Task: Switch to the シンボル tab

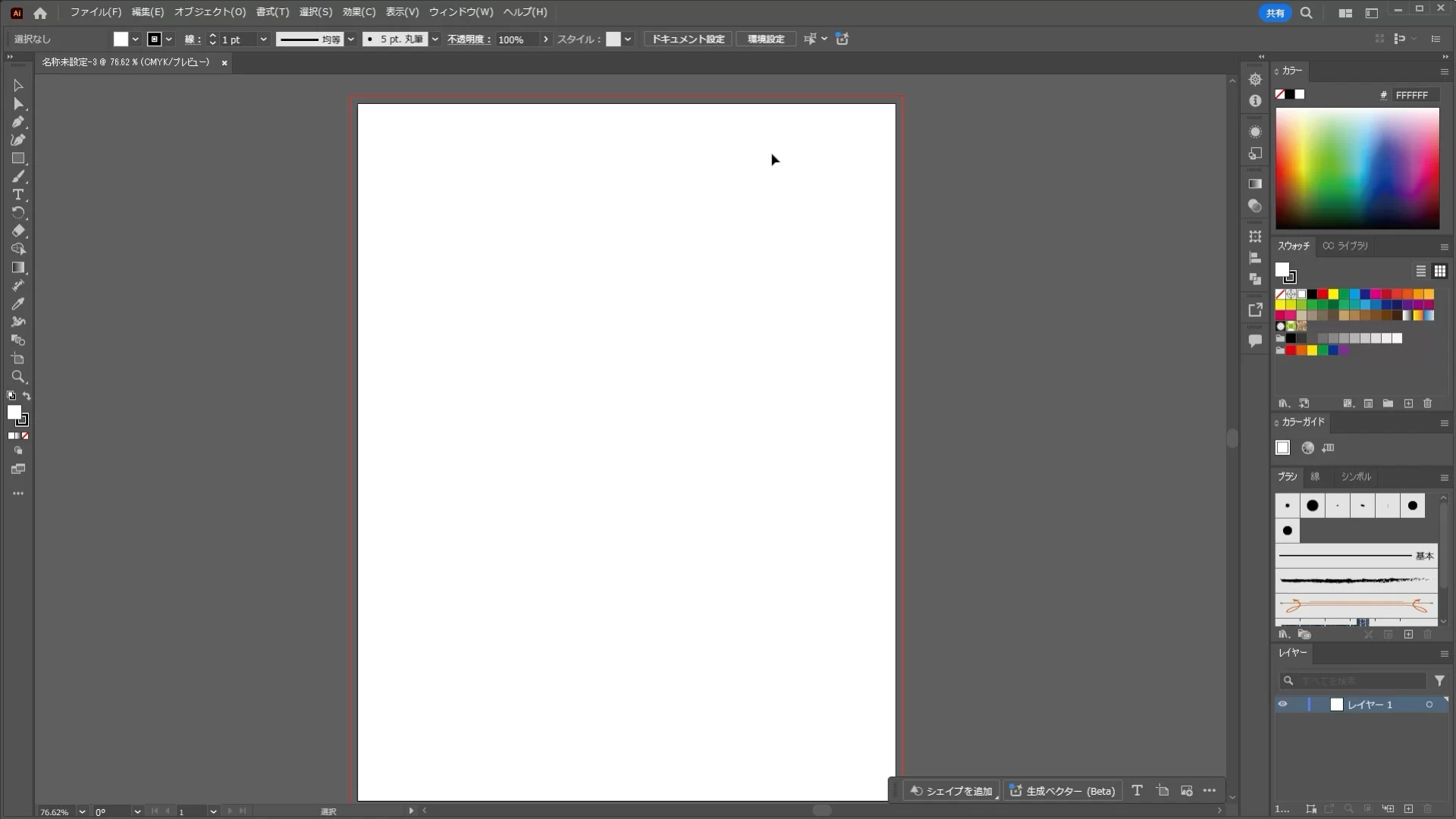Action: (1356, 477)
